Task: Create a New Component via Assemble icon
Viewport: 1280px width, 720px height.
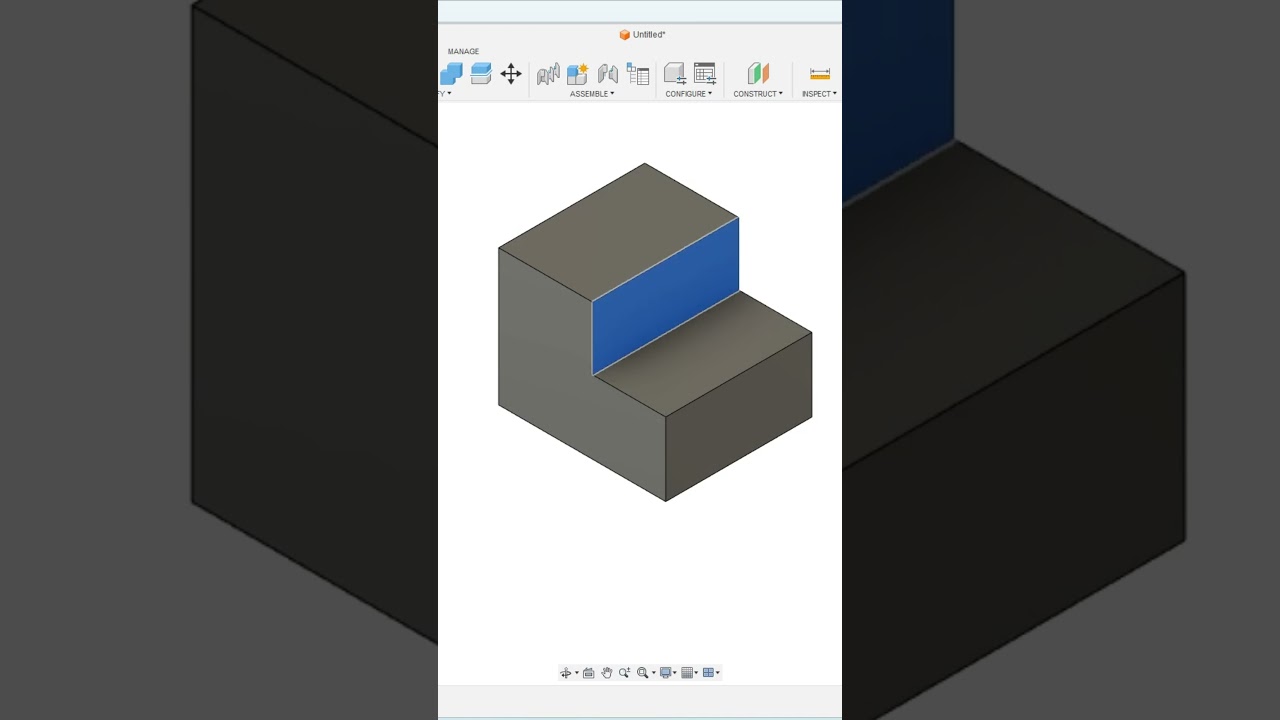Action: pyautogui.click(x=578, y=74)
